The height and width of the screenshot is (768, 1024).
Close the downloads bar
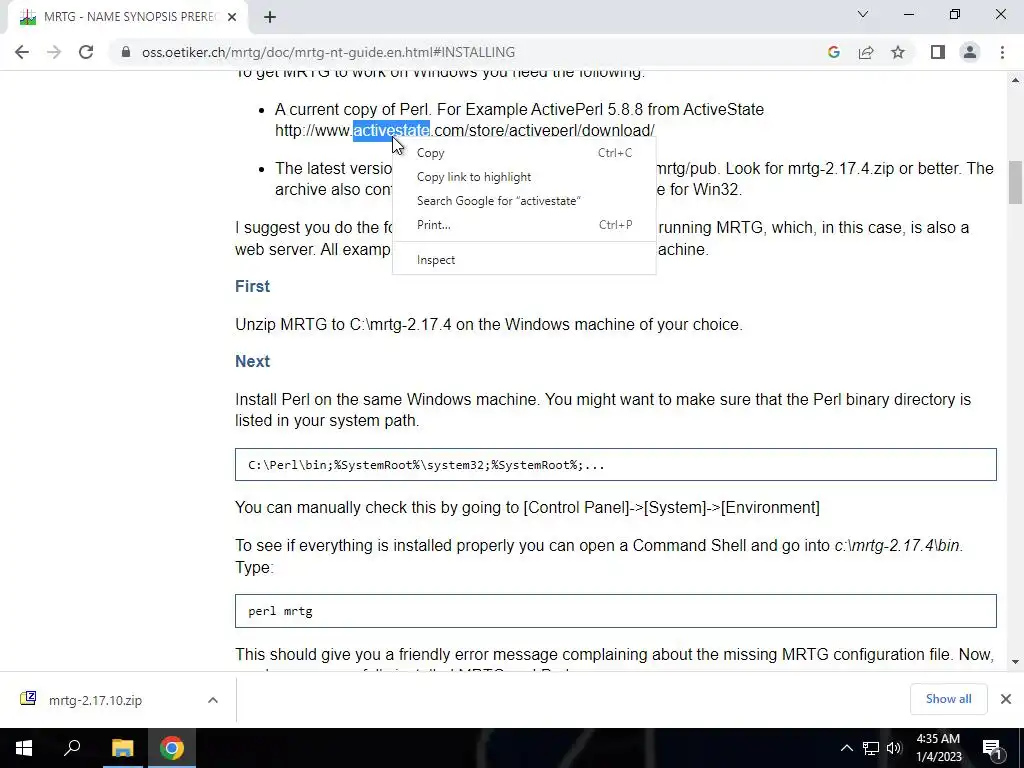tap(1006, 699)
